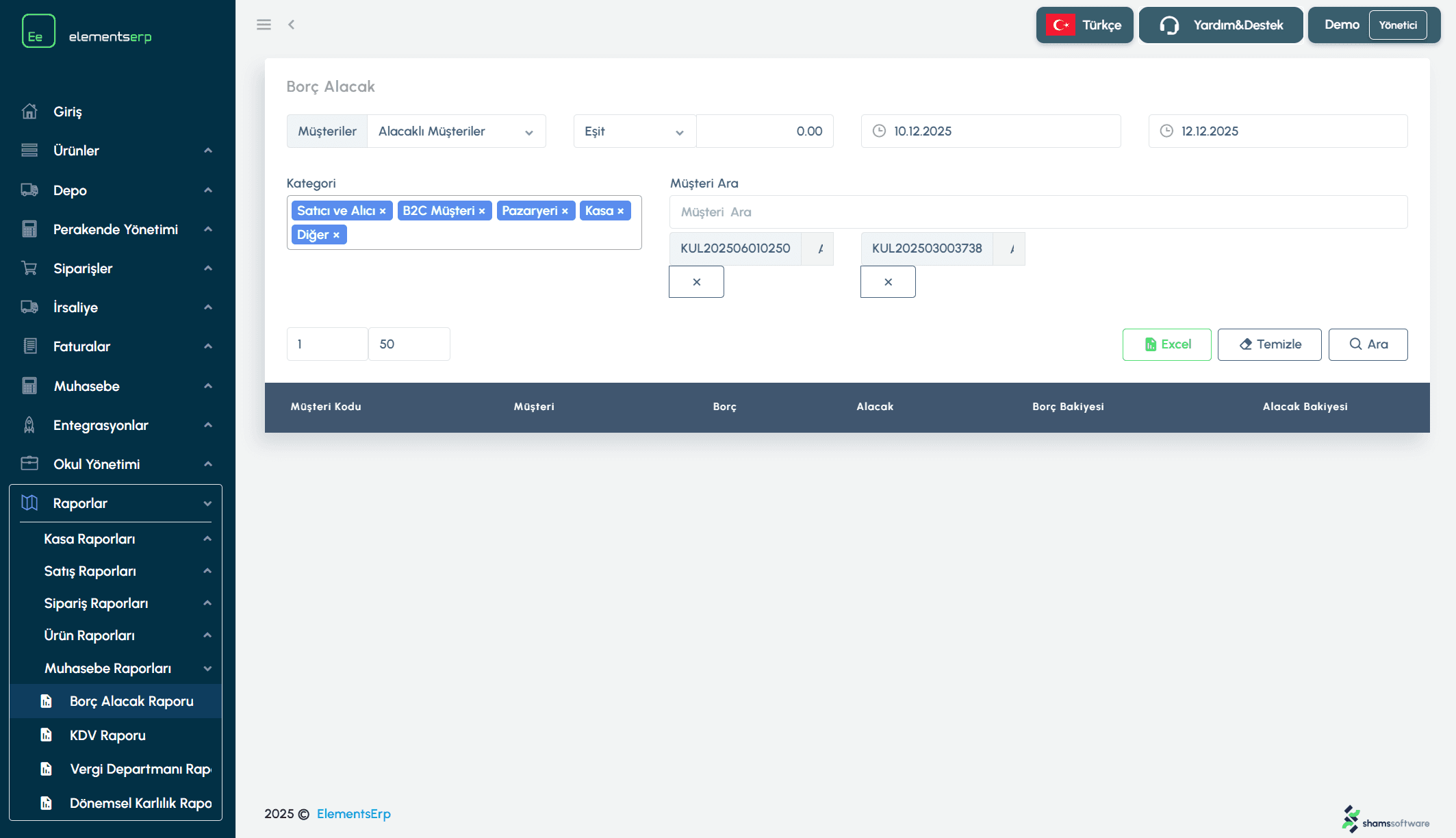Click the Yardım&Destek headset icon
The image size is (1456, 838).
[x=1169, y=25]
